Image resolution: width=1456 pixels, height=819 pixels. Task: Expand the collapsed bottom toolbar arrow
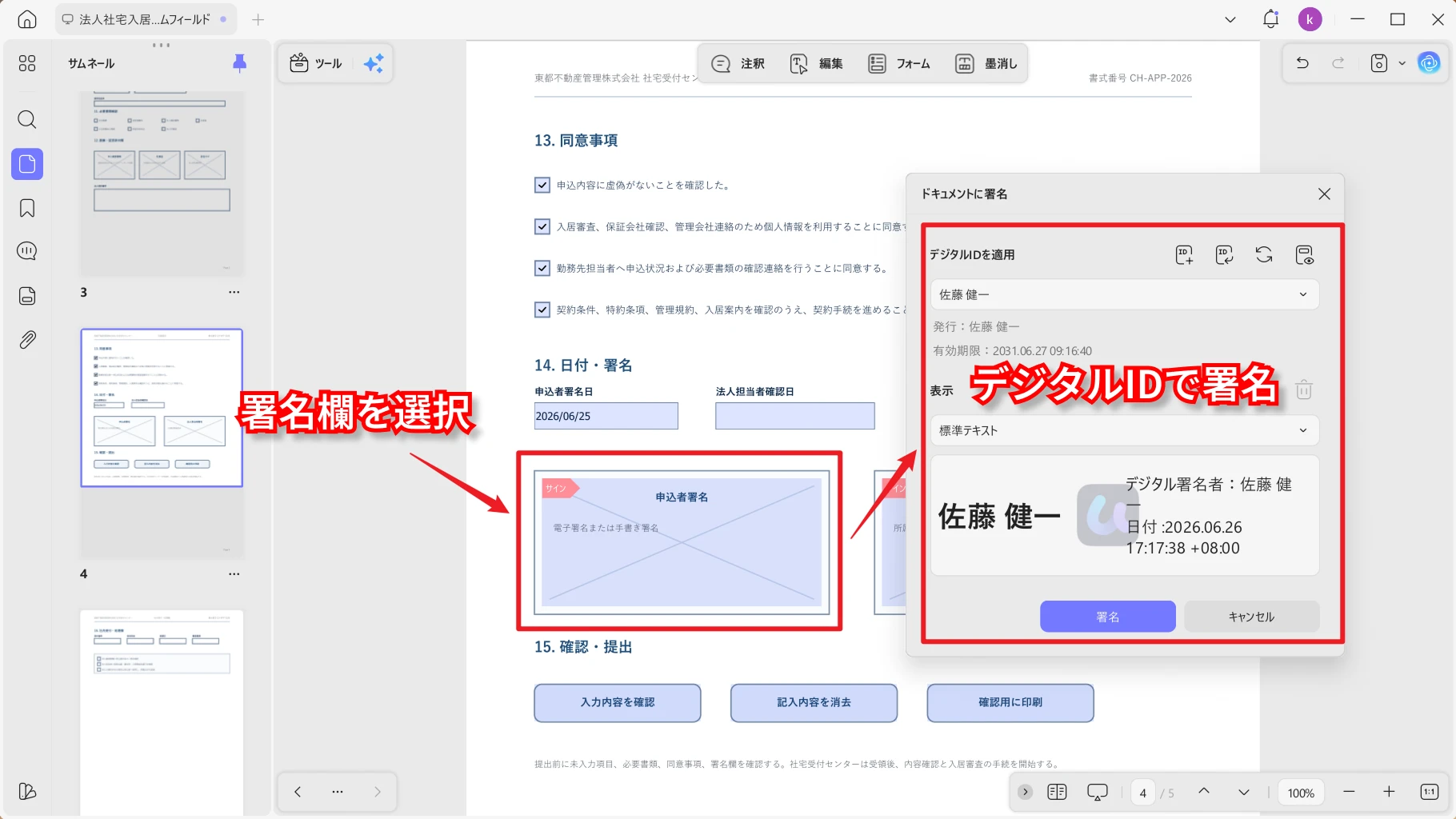pyautogui.click(x=1025, y=792)
